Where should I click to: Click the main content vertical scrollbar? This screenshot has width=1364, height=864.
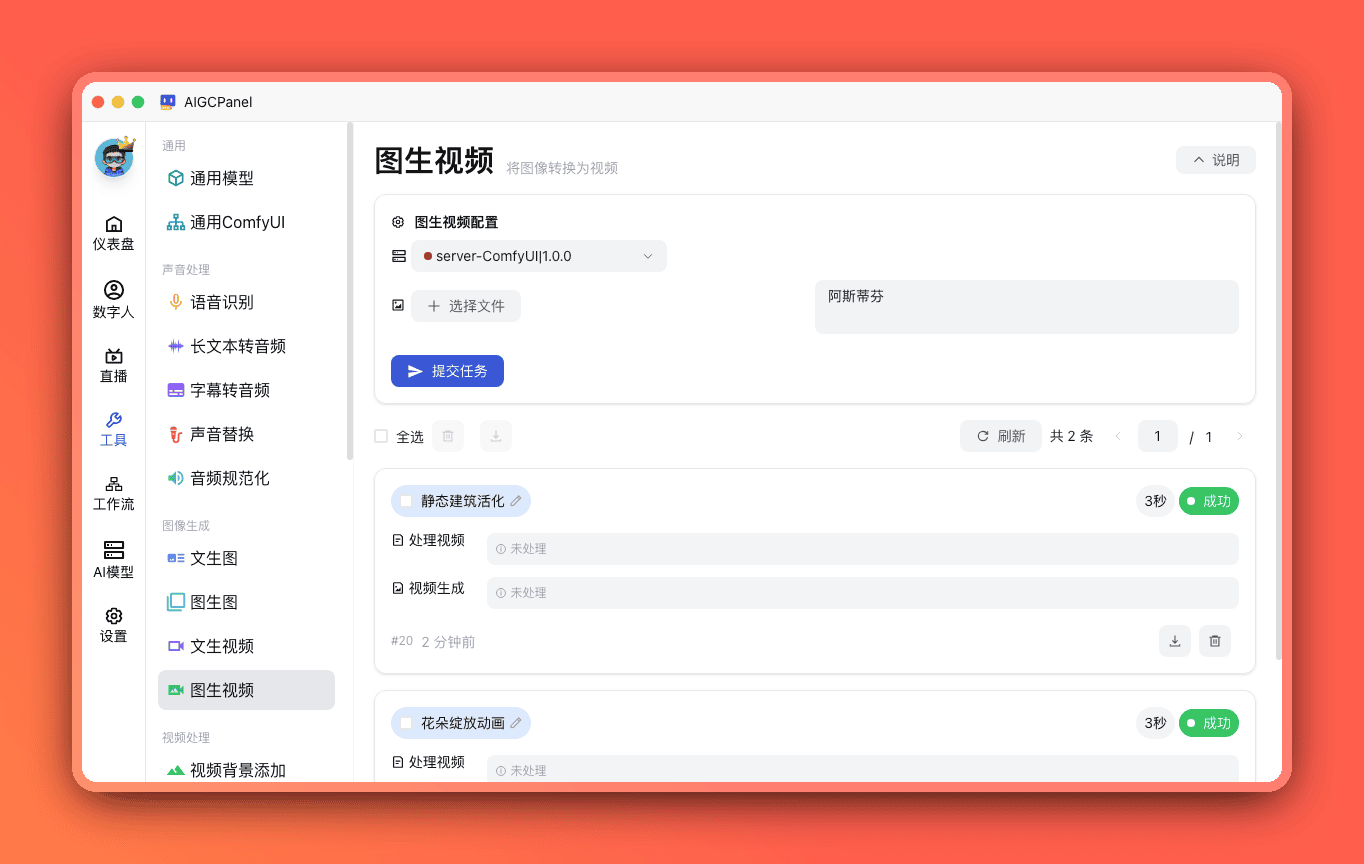click(1278, 390)
